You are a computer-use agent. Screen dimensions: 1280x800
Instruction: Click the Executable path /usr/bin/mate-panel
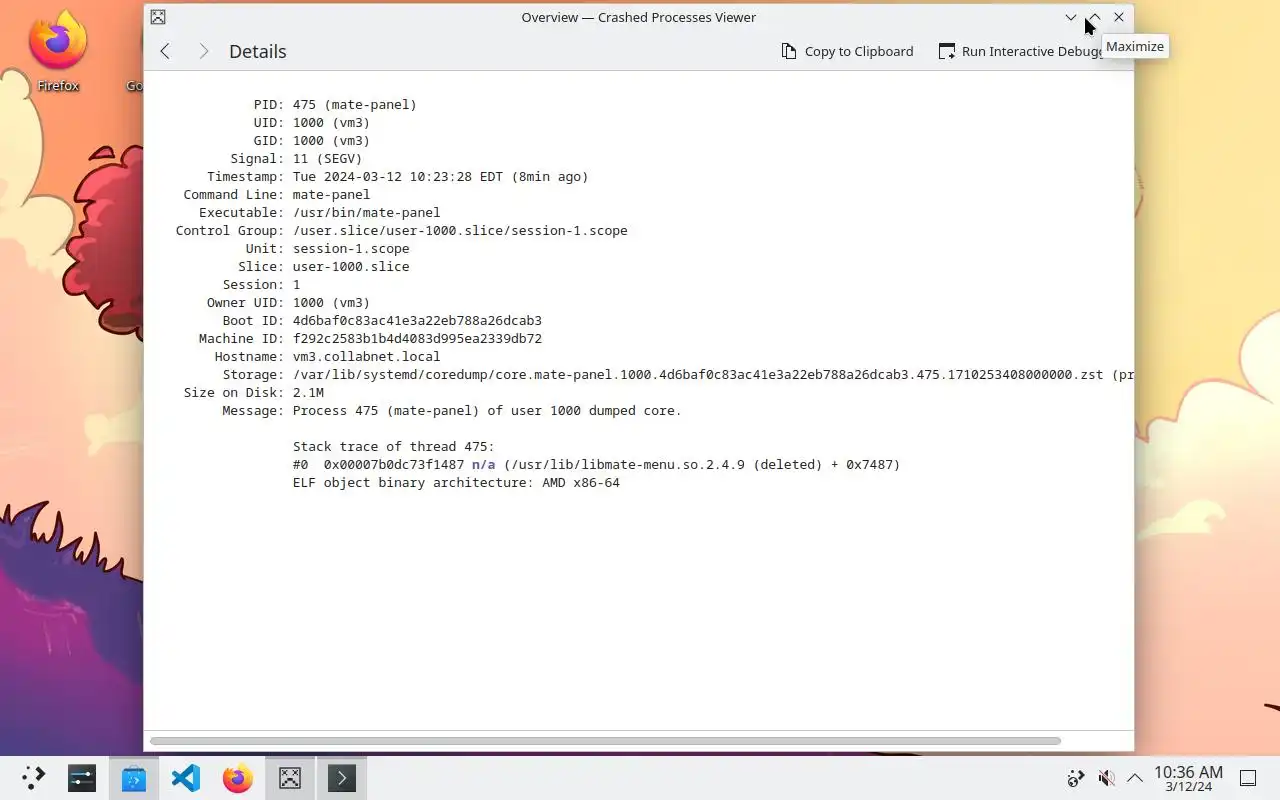pyautogui.click(x=366, y=212)
